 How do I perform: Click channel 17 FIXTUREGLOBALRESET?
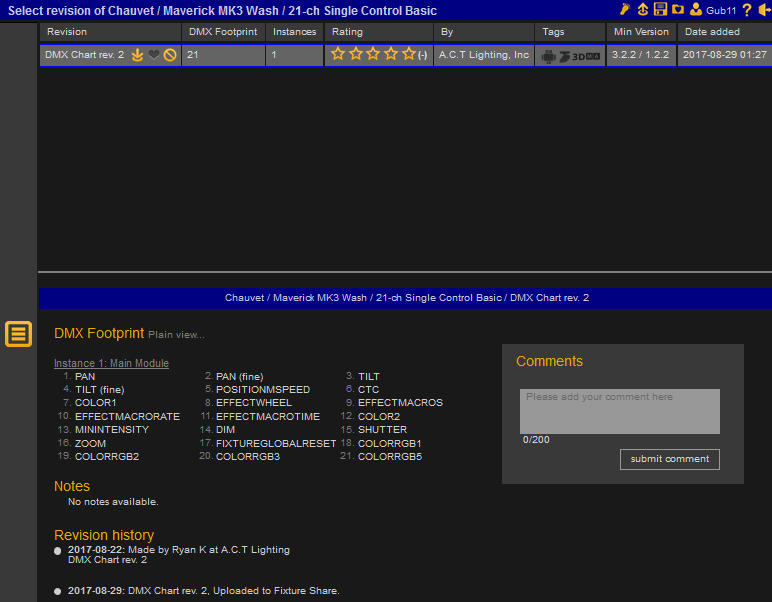[276, 444]
